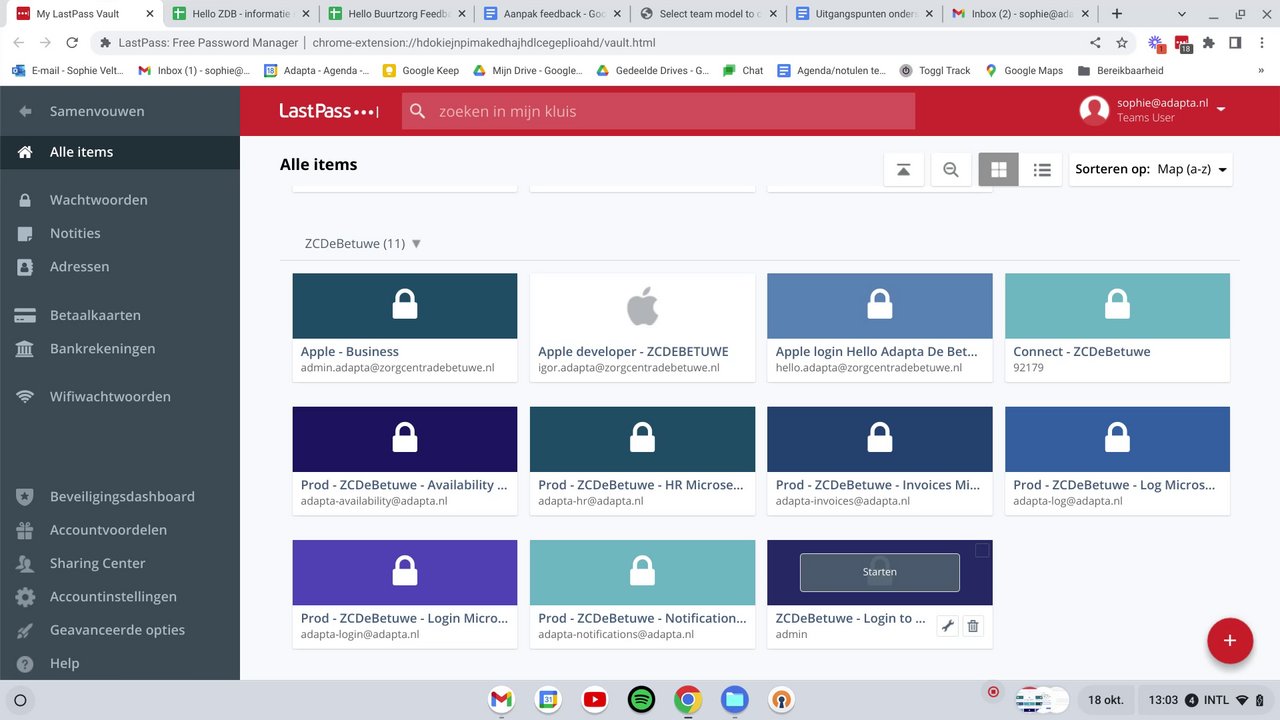
Task: Open a new browser tab
Action: click(1117, 14)
